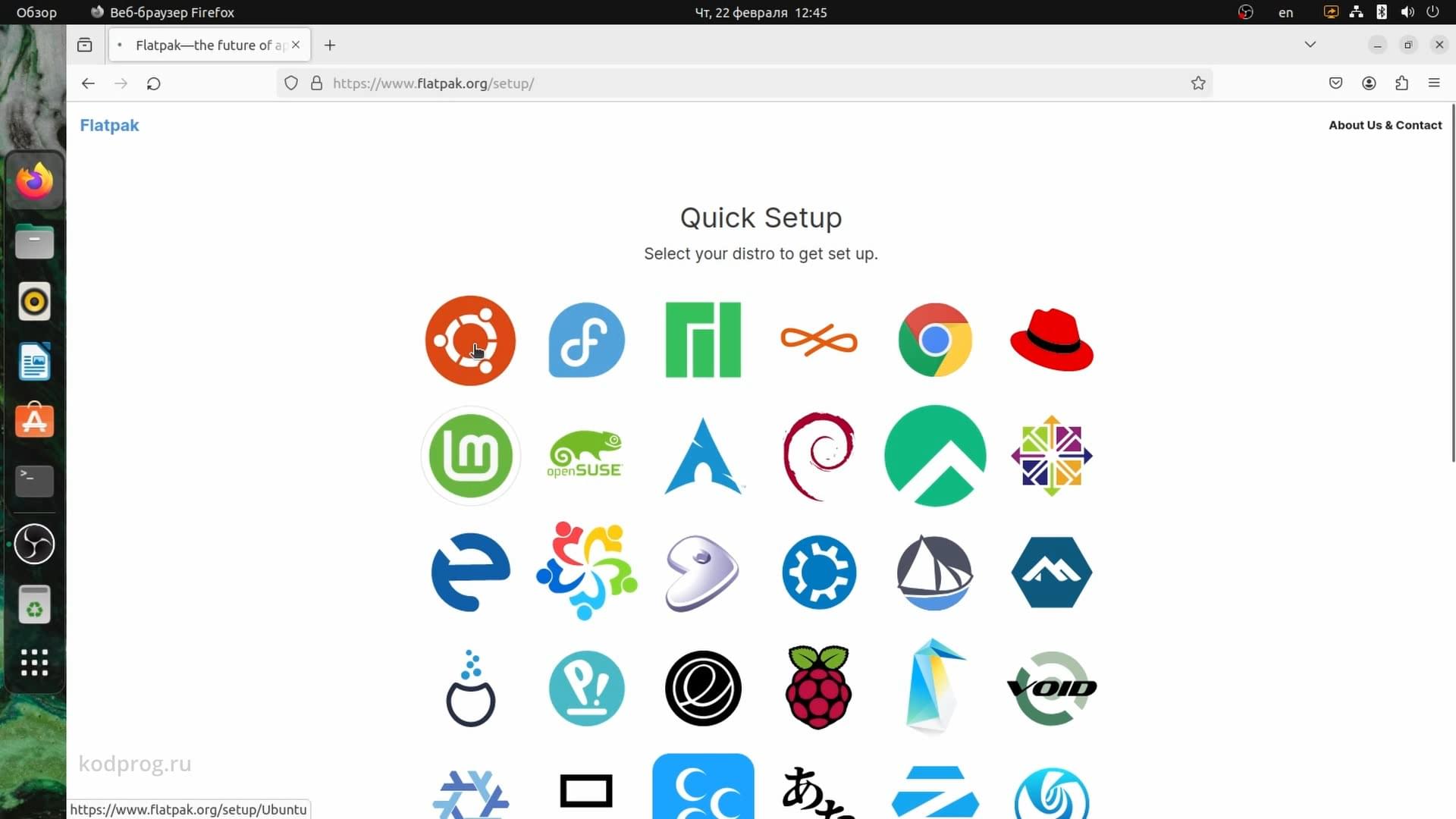Open the extensions puzzle menu
The image size is (1456, 819).
click(1401, 83)
